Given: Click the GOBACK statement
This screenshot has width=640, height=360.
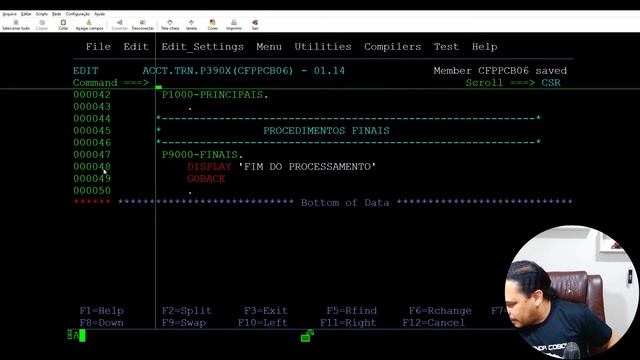Looking at the screenshot, I should [x=206, y=179].
